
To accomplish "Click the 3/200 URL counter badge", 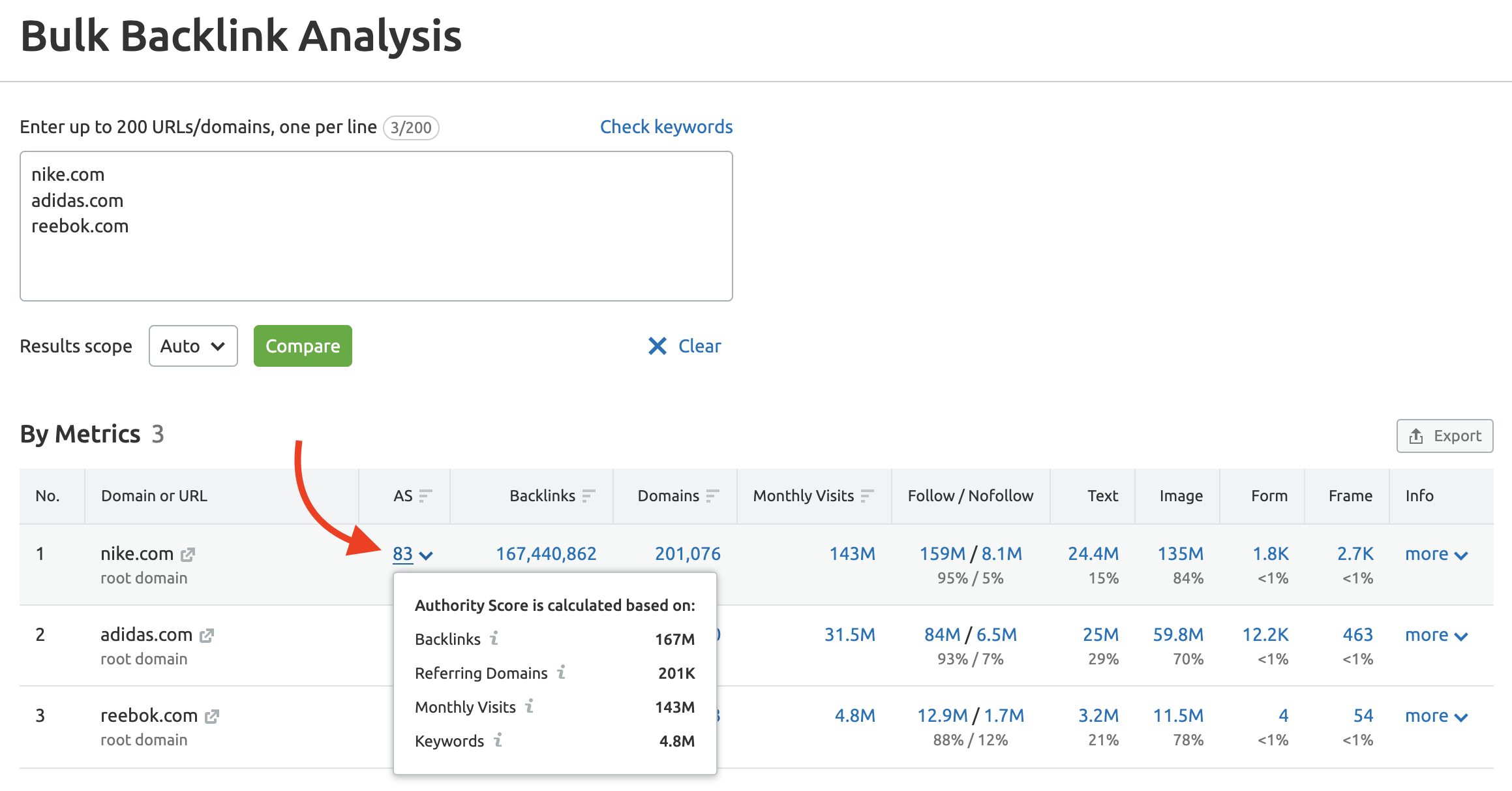I will tap(411, 127).
